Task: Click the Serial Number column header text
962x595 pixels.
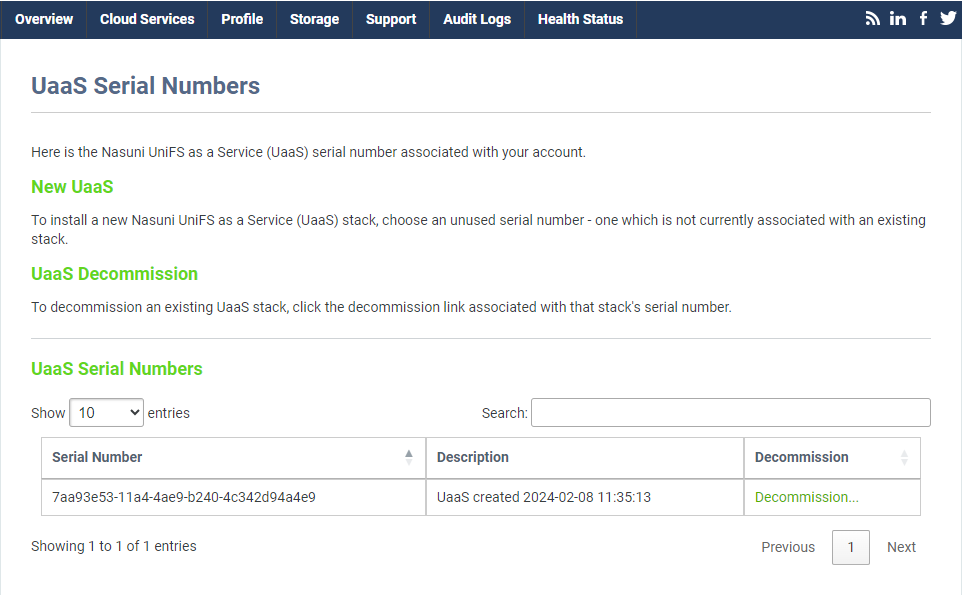Action: tap(97, 457)
